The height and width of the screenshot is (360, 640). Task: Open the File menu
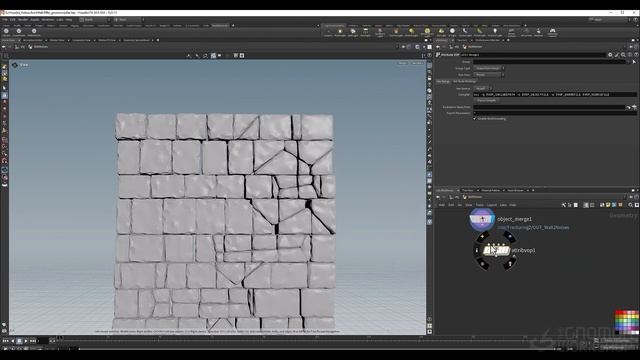5,19
